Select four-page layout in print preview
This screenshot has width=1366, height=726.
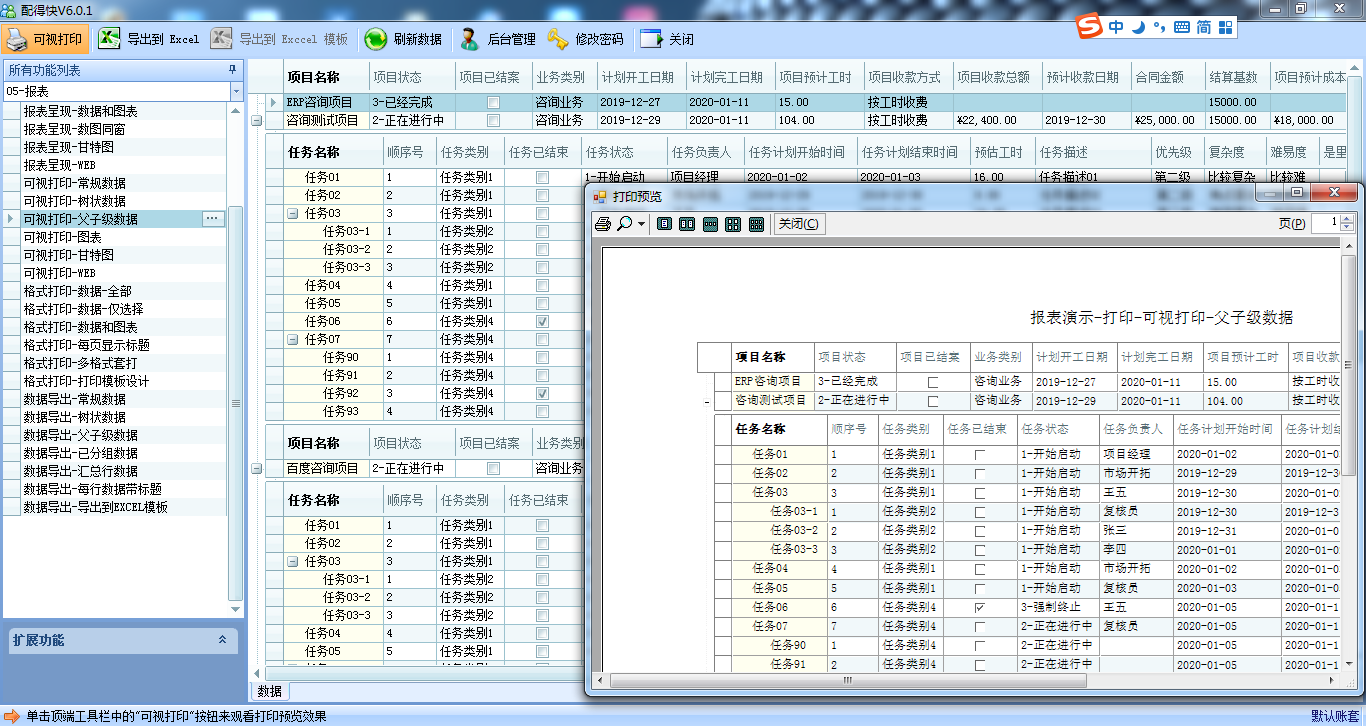pos(733,224)
